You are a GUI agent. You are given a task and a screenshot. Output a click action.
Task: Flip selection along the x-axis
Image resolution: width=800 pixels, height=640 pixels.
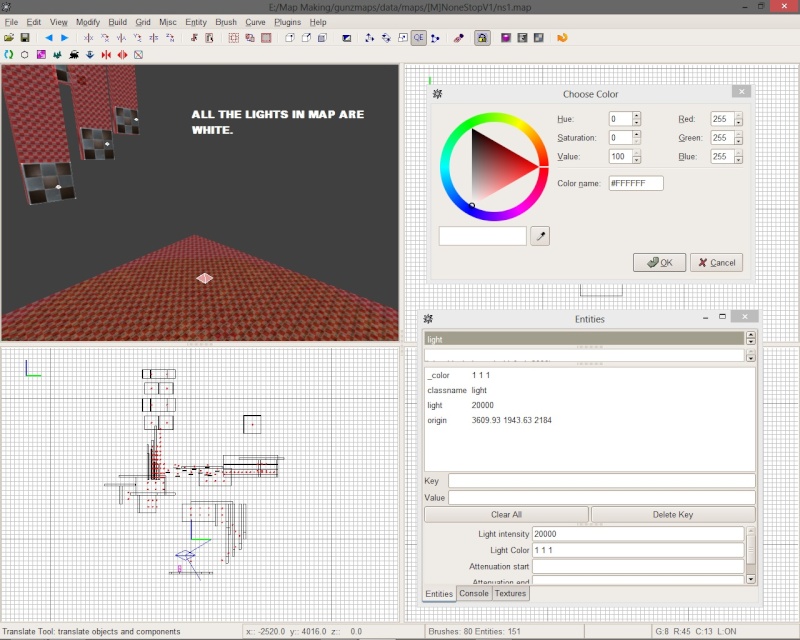pos(88,38)
